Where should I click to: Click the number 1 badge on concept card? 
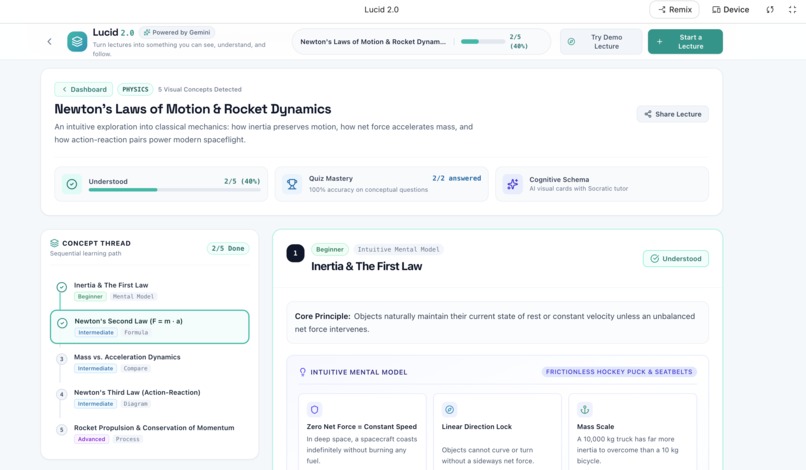pyautogui.click(x=296, y=253)
